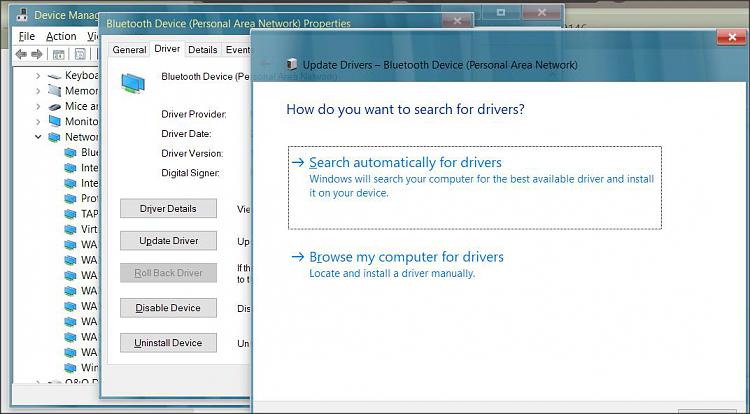Open the Action menu in Device Manager
Screen dimensions: 750x414
[x=61, y=36]
